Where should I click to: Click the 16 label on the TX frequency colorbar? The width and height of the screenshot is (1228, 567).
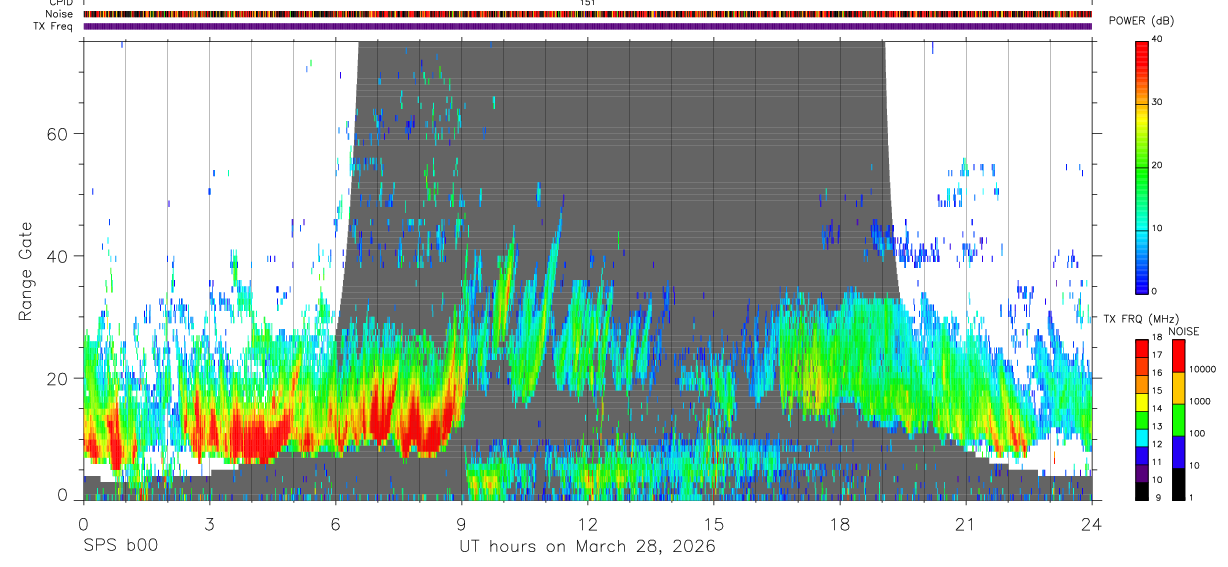pyautogui.click(x=1156, y=373)
